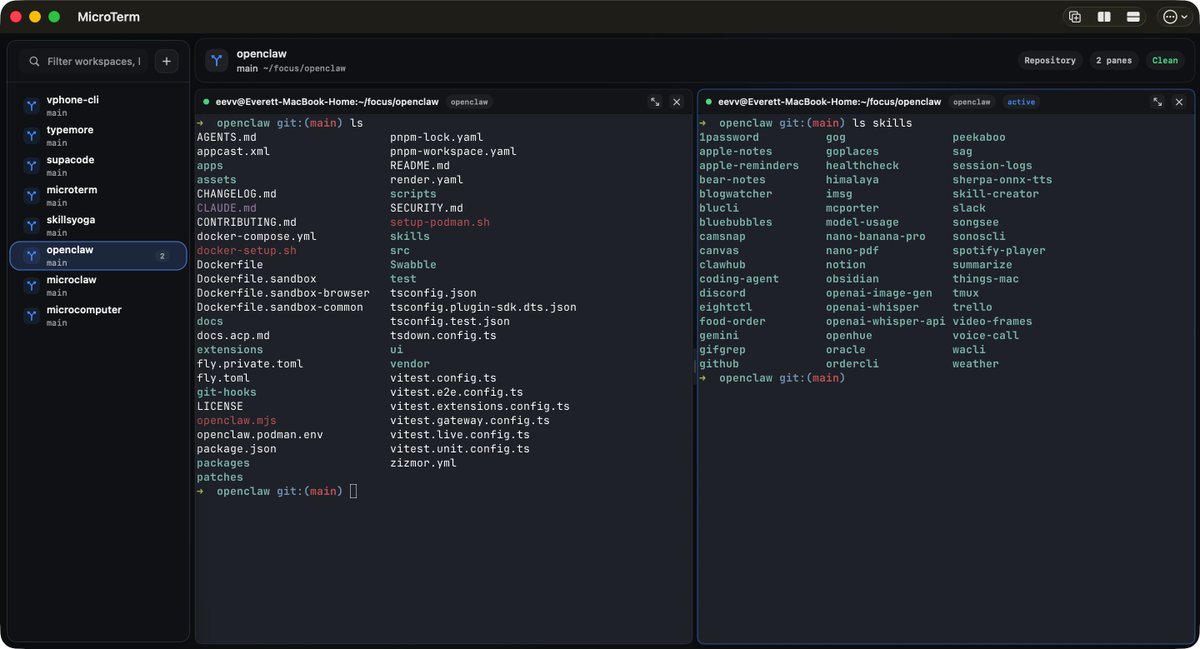
Task: Click zizmor.yml in the listing
Action: pyautogui.click(x=423, y=463)
